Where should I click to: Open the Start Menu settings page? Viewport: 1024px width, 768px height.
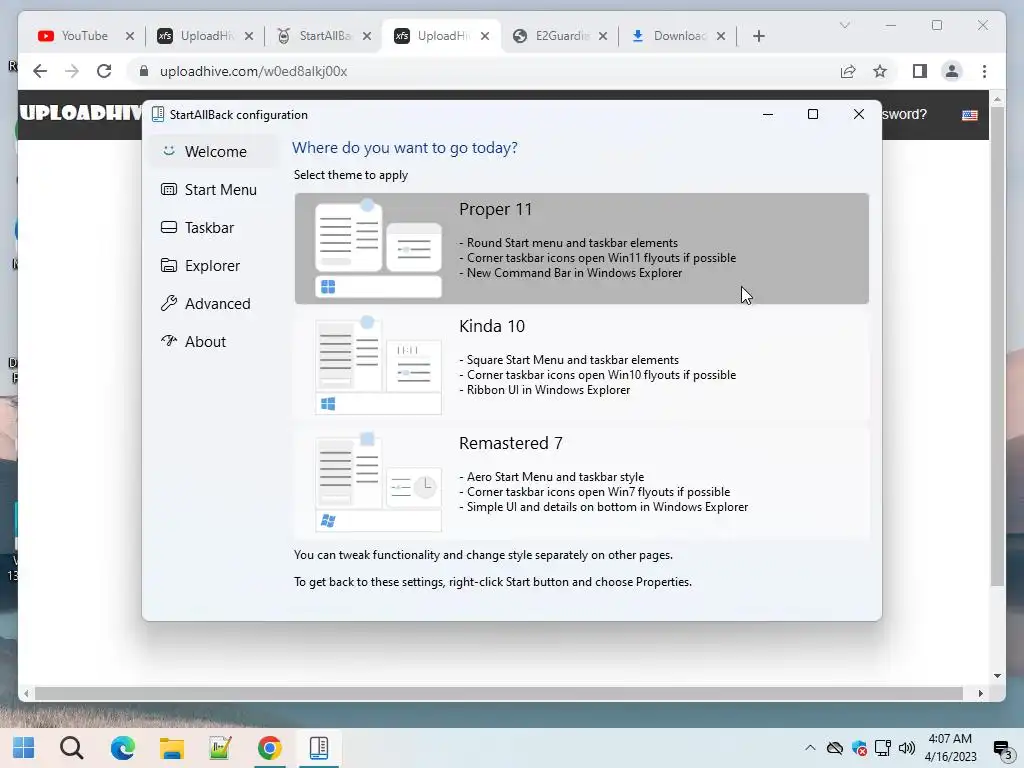pyautogui.click(x=213, y=189)
